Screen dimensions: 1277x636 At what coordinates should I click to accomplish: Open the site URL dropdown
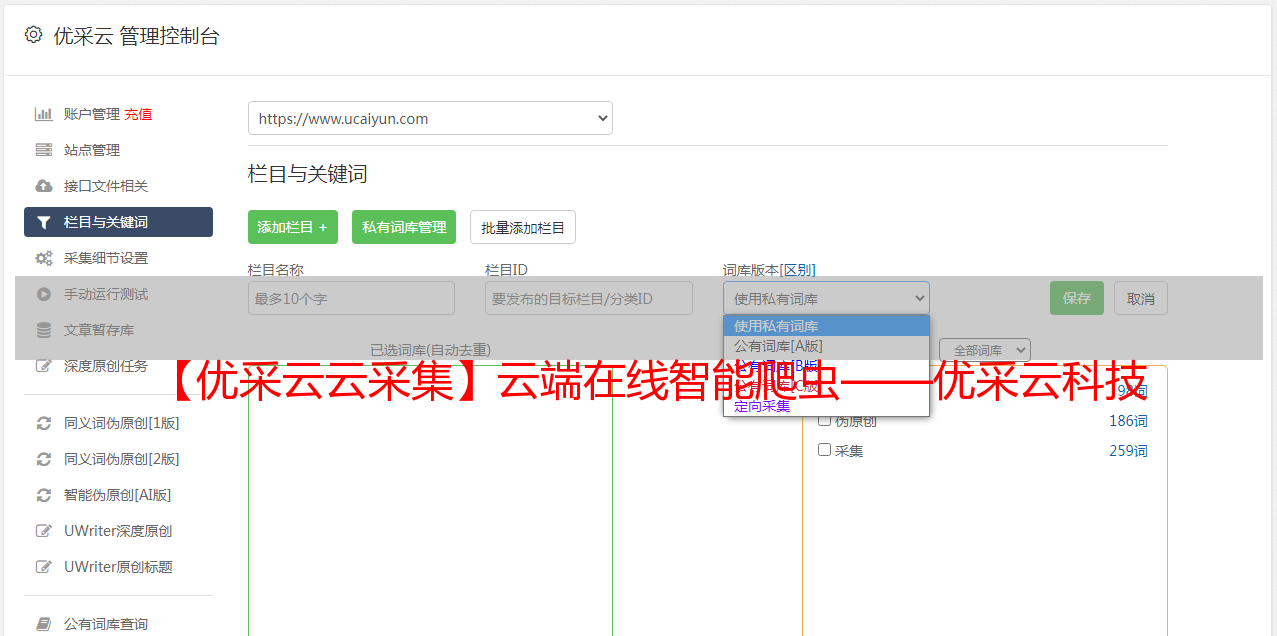tap(430, 118)
